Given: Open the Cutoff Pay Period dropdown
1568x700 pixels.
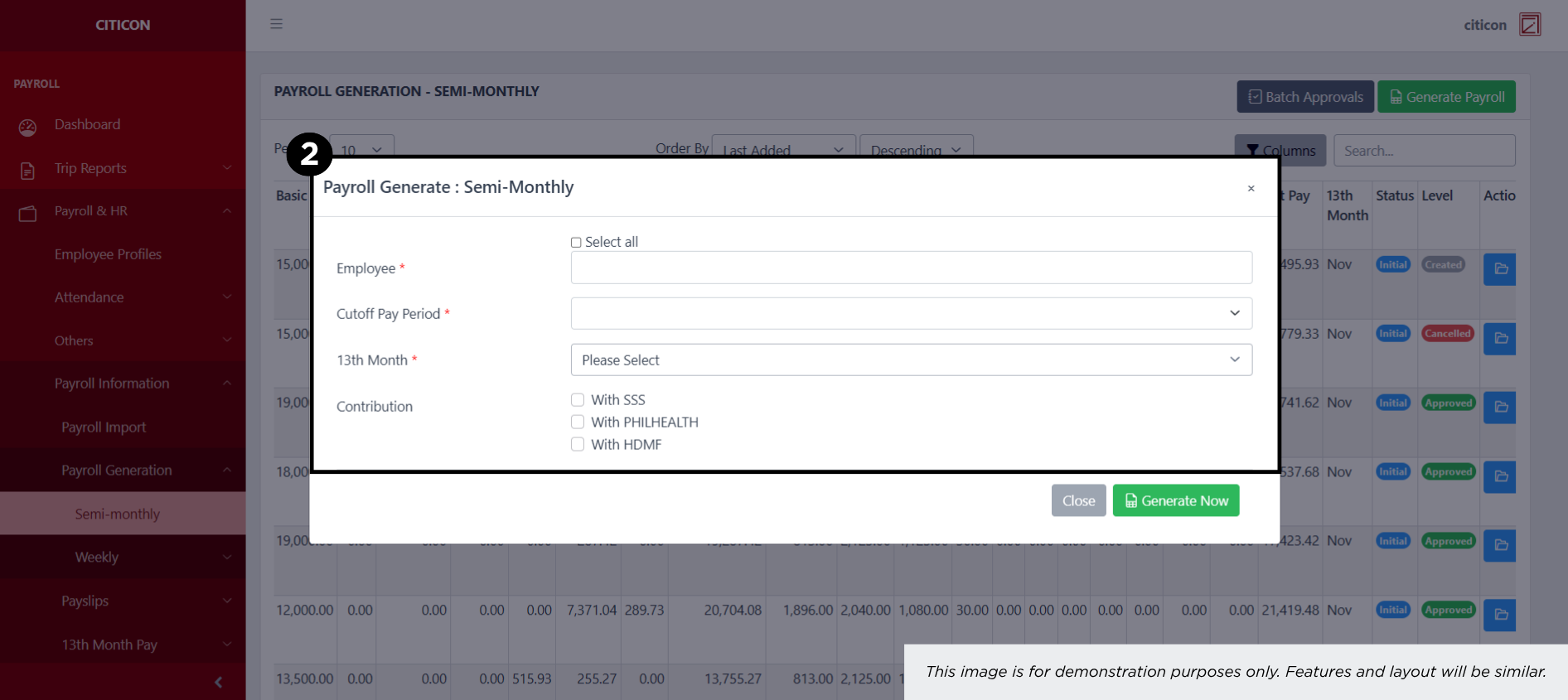Looking at the screenshot, I should (x=911, y=313).
